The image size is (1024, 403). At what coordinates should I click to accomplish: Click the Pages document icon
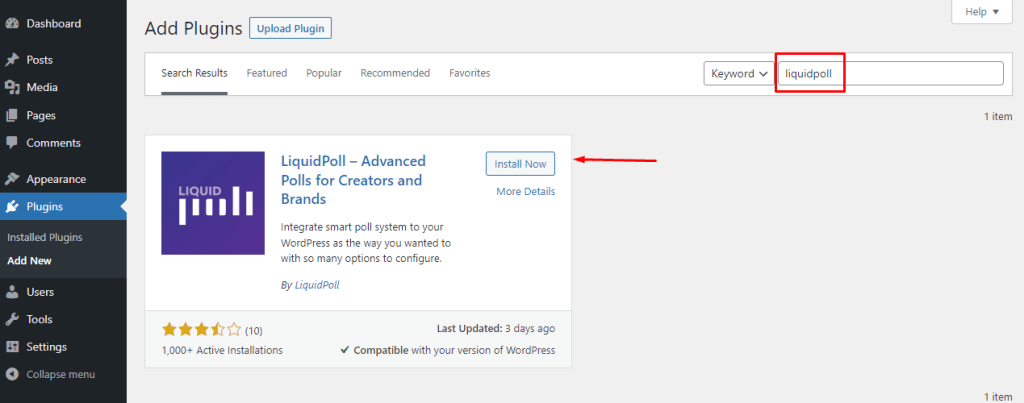pos(12,116)
